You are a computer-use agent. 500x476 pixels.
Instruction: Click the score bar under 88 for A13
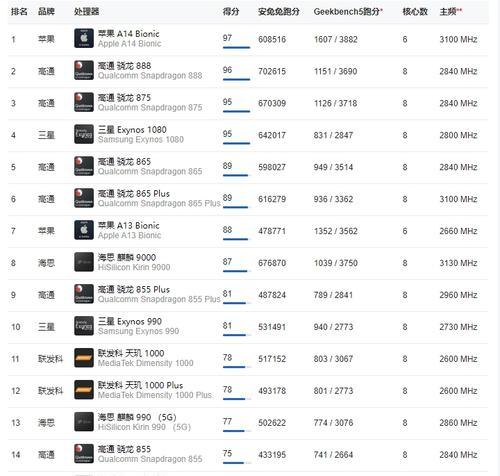point(236,239)
